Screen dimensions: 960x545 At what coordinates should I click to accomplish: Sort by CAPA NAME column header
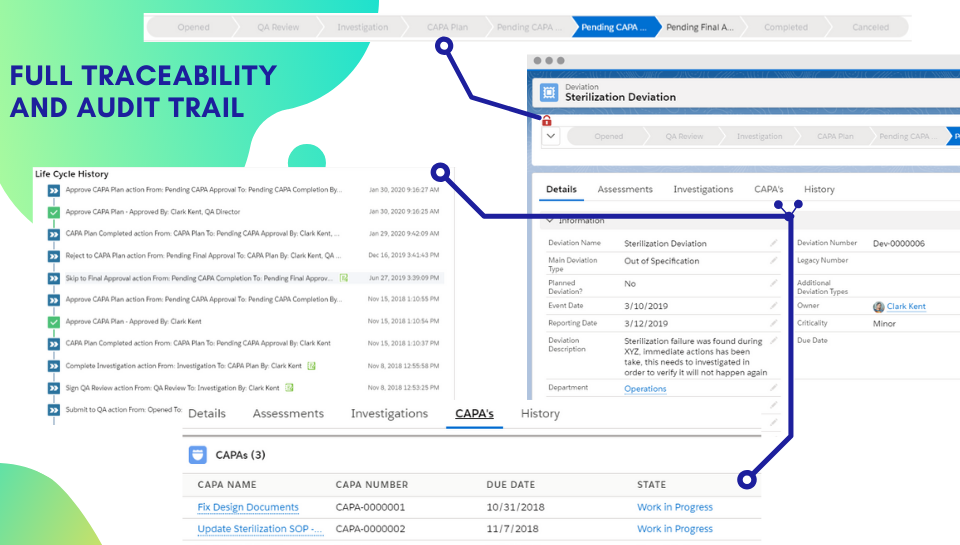[x=227, y=484]
